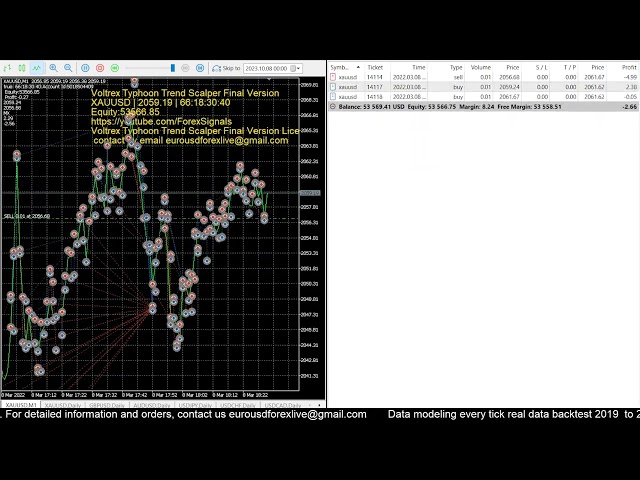This screenshot has height=480, width=640.
Task: Sort trades by Symbol column header
Action: tap(340, 67)
